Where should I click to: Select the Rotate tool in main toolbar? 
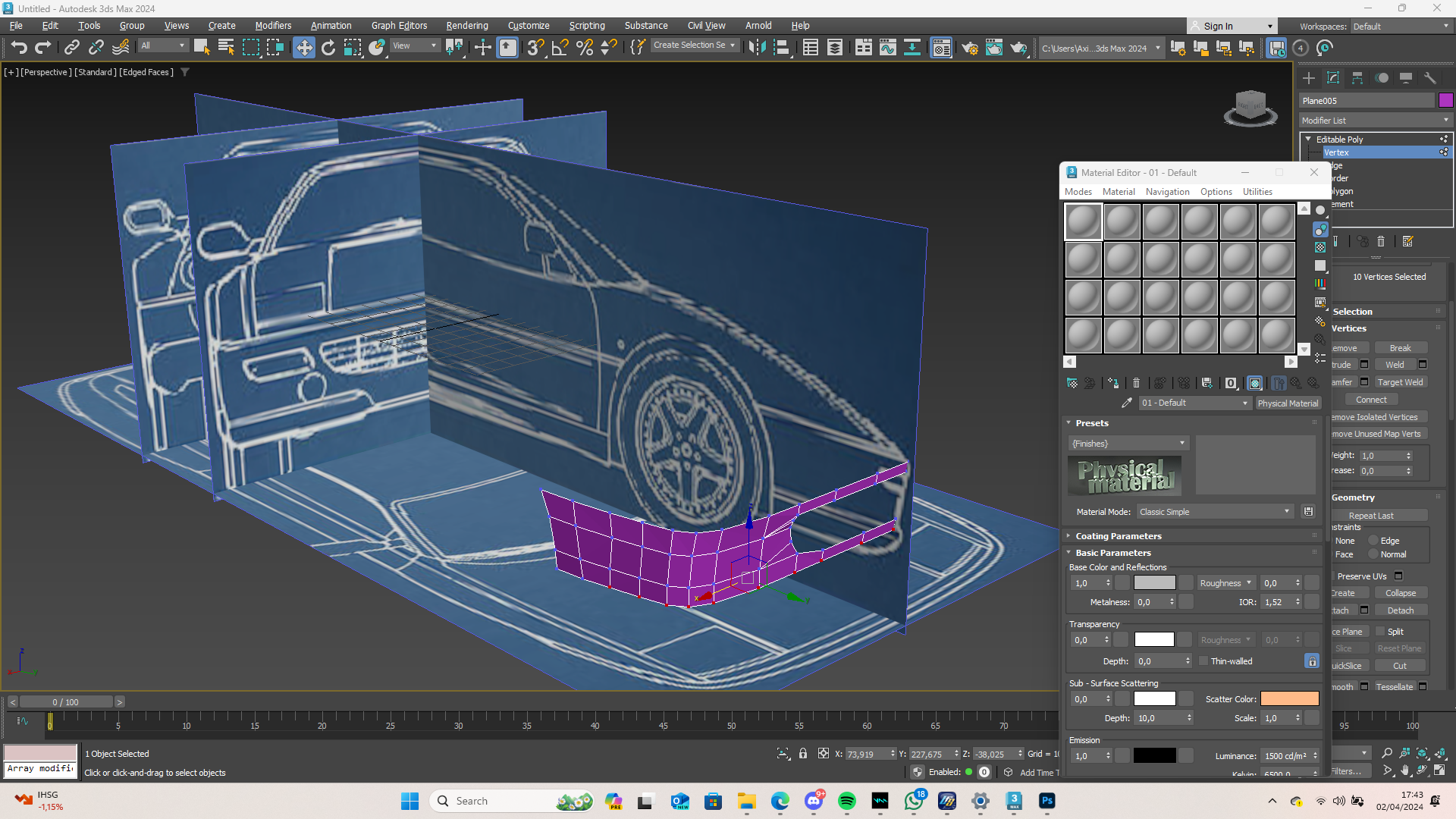(x=328, y=48)
